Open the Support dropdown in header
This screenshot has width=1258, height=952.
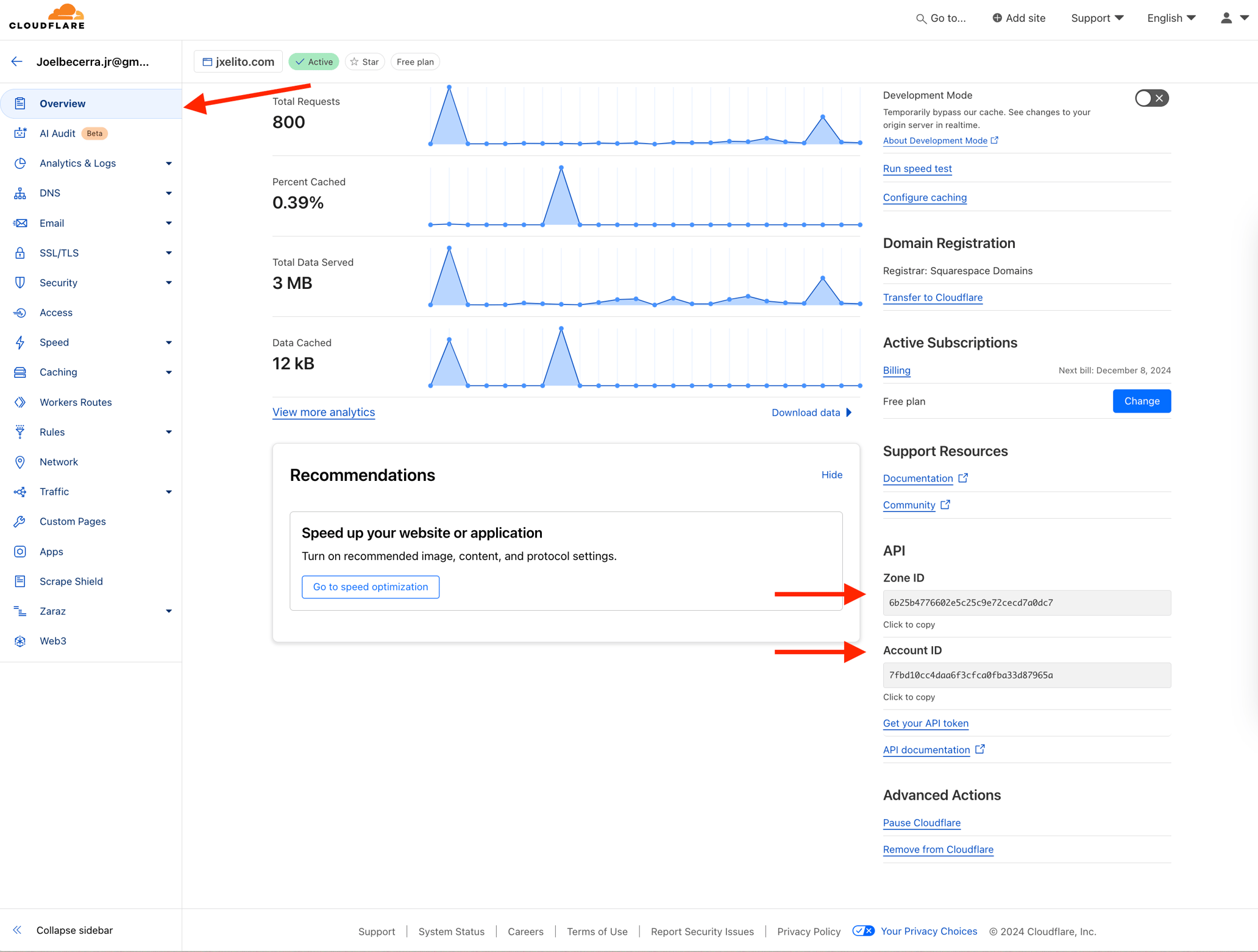1097,18
